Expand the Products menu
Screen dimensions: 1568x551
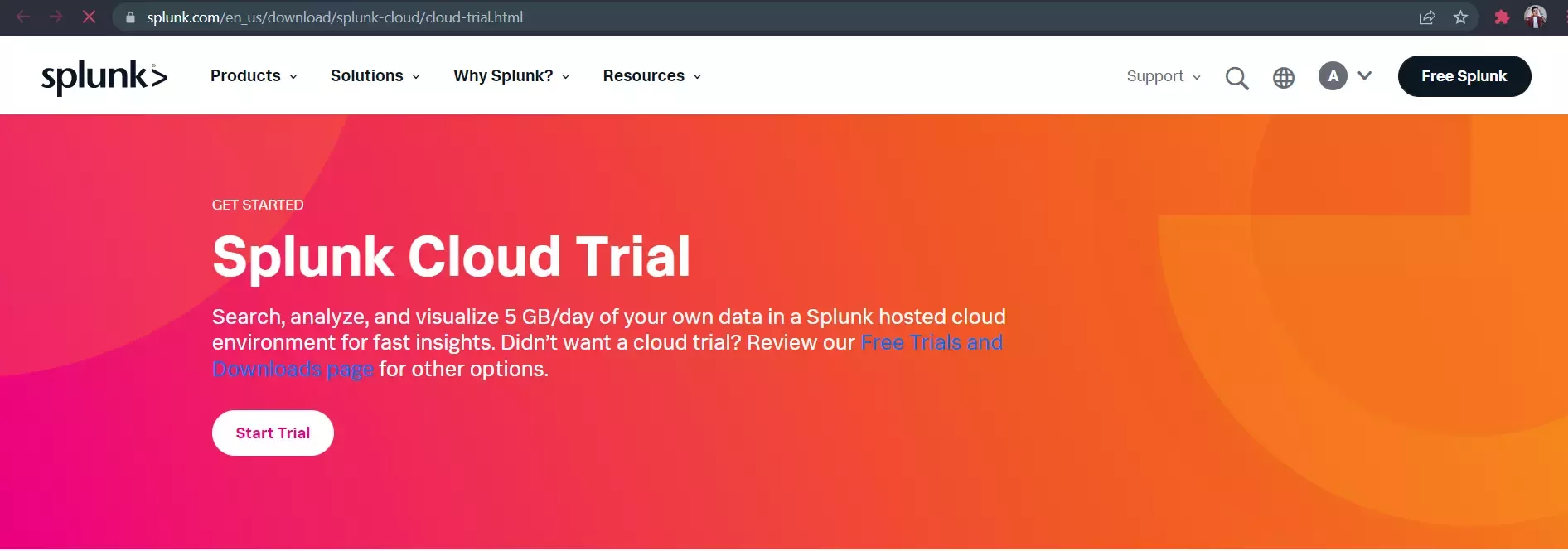(254, 76)
